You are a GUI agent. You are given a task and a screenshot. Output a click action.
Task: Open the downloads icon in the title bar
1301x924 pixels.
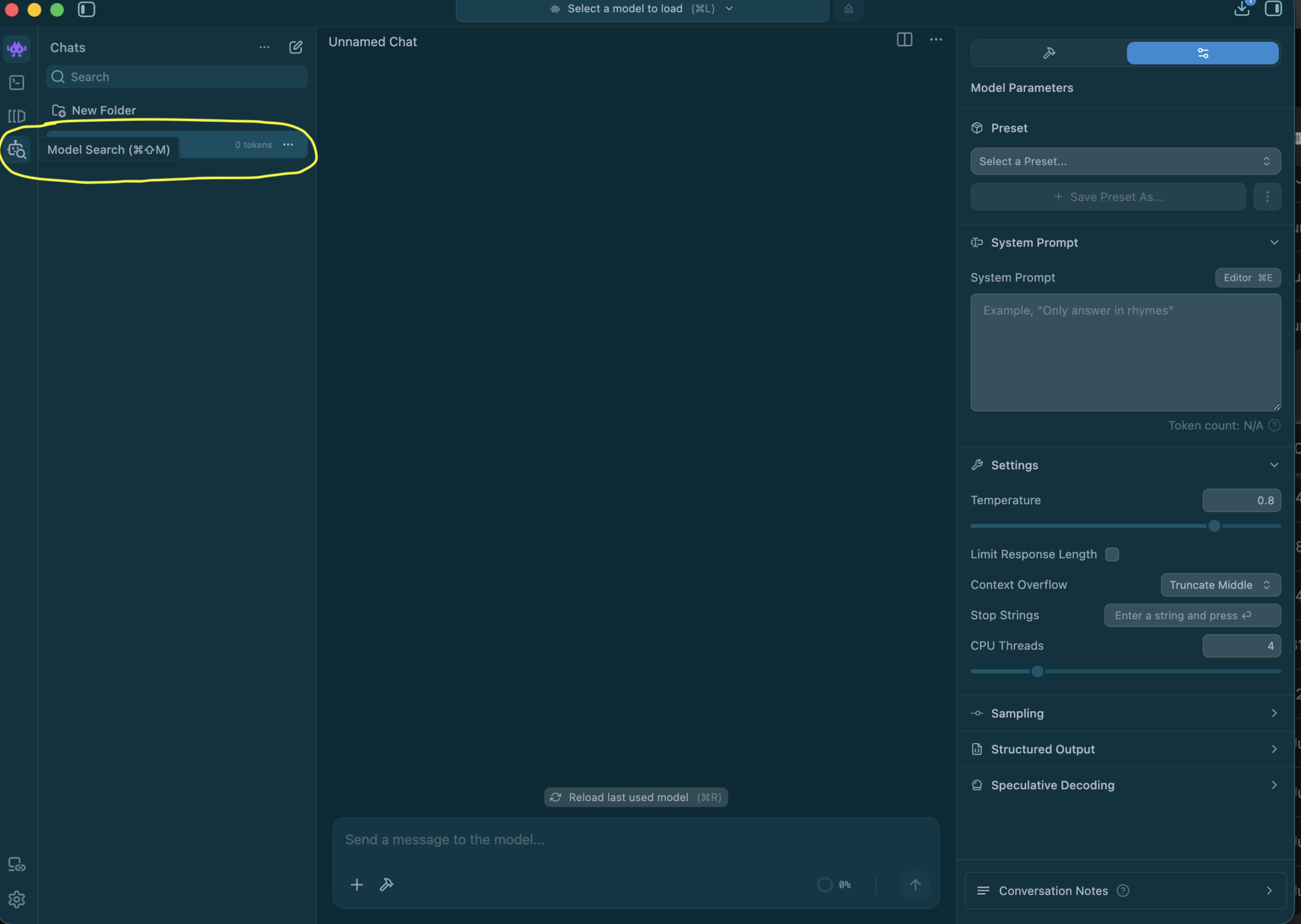1242,9
